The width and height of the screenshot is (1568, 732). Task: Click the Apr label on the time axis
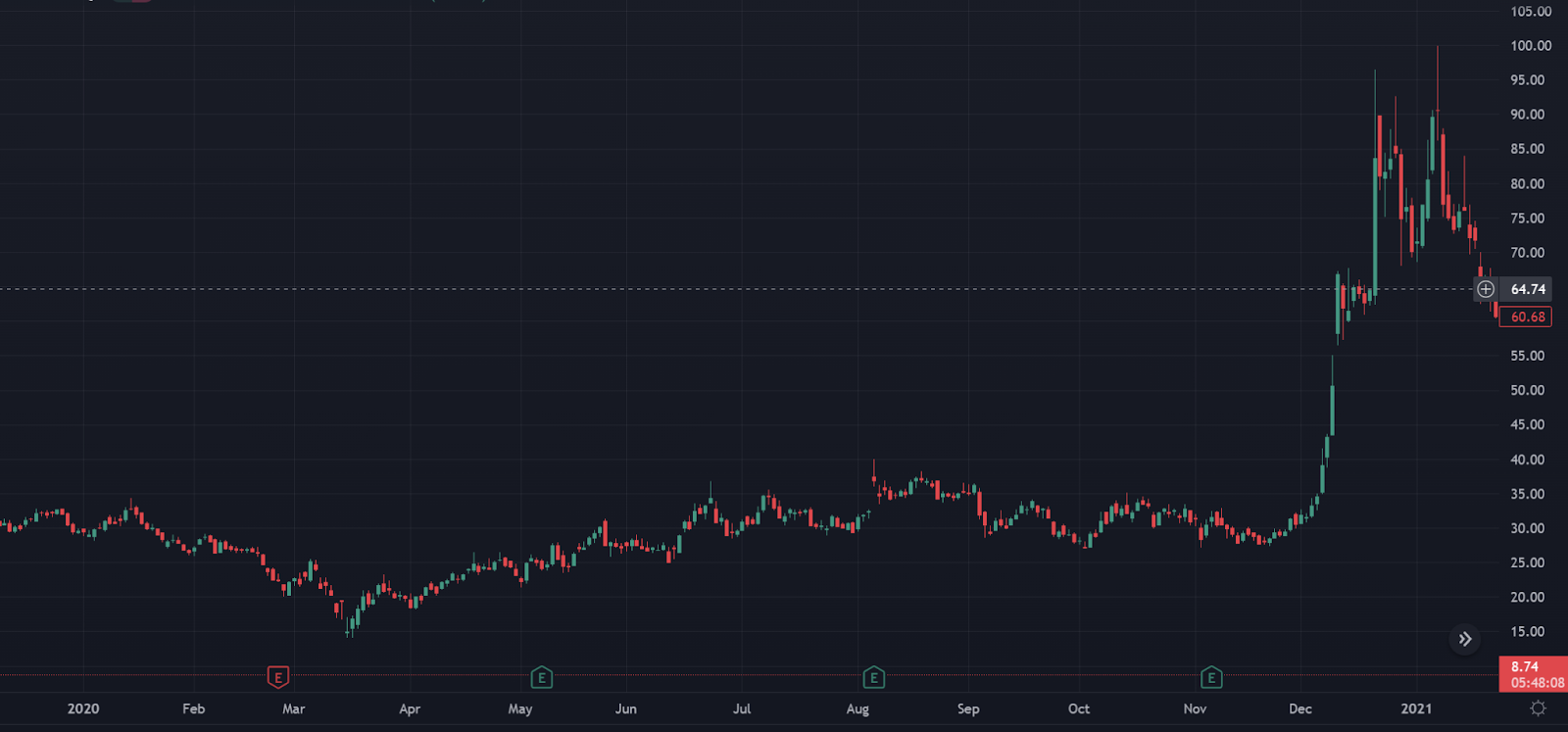410,708
